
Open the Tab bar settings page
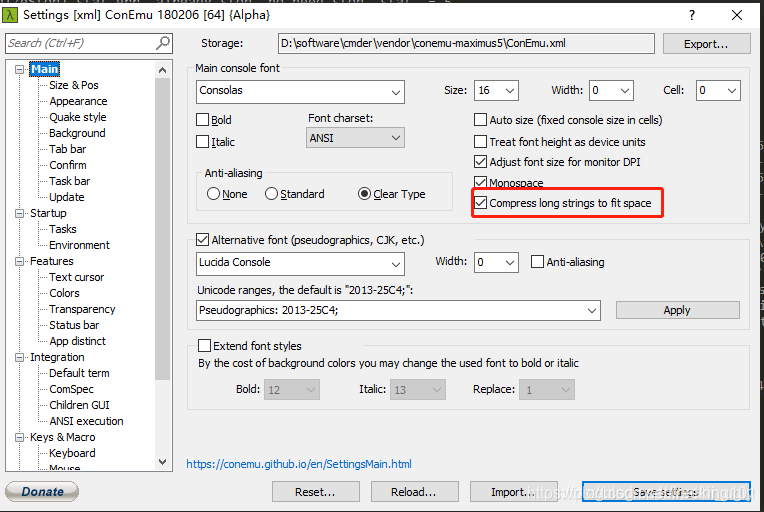67,149
